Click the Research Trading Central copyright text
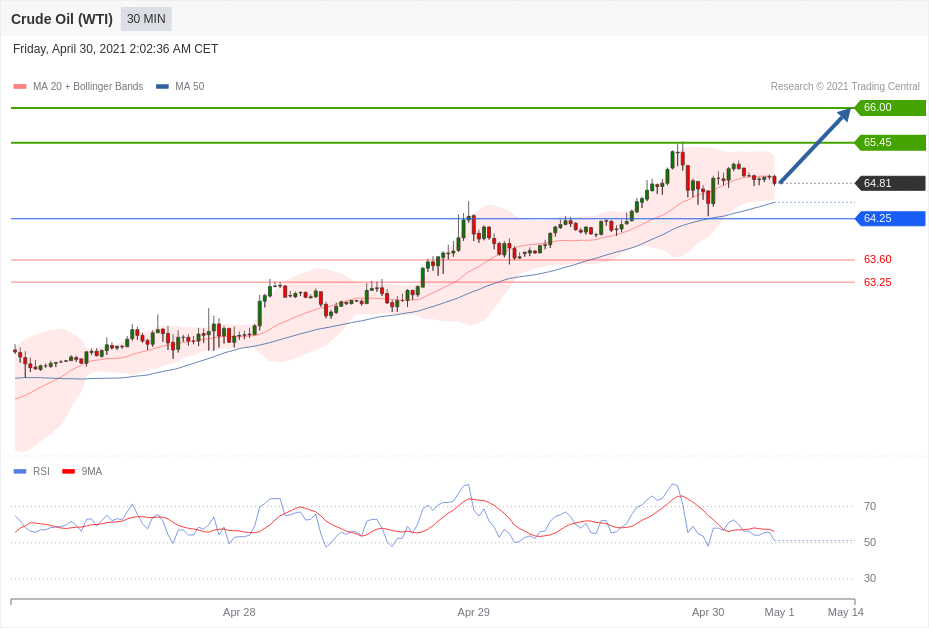Screen dimensions: 929x629 [844, 87]
